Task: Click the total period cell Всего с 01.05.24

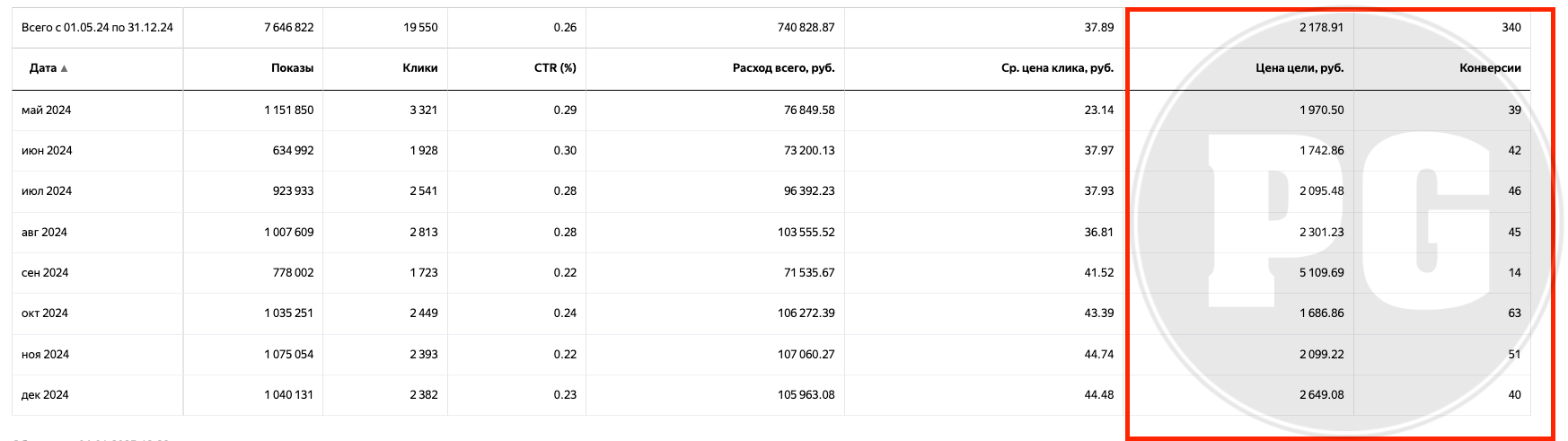Action: (97, 28)
